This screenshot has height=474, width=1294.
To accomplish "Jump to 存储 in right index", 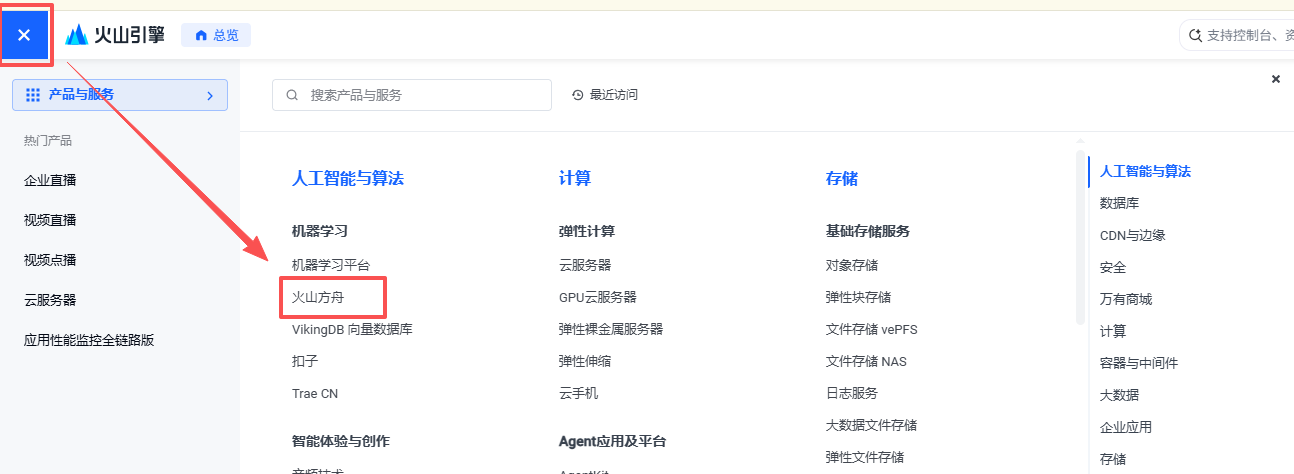I will pyautogui.click(x=1113, y=459).
